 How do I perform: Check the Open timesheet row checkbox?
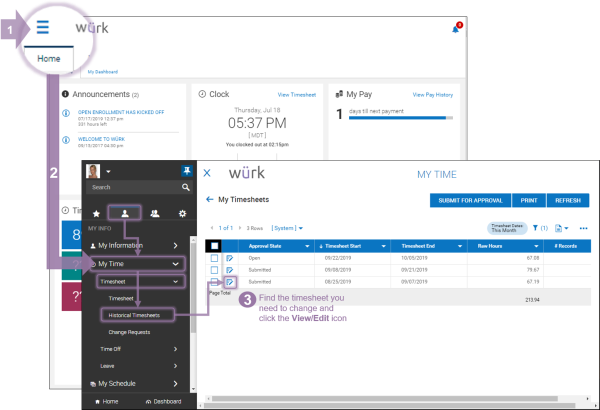(x=214, y=258)
